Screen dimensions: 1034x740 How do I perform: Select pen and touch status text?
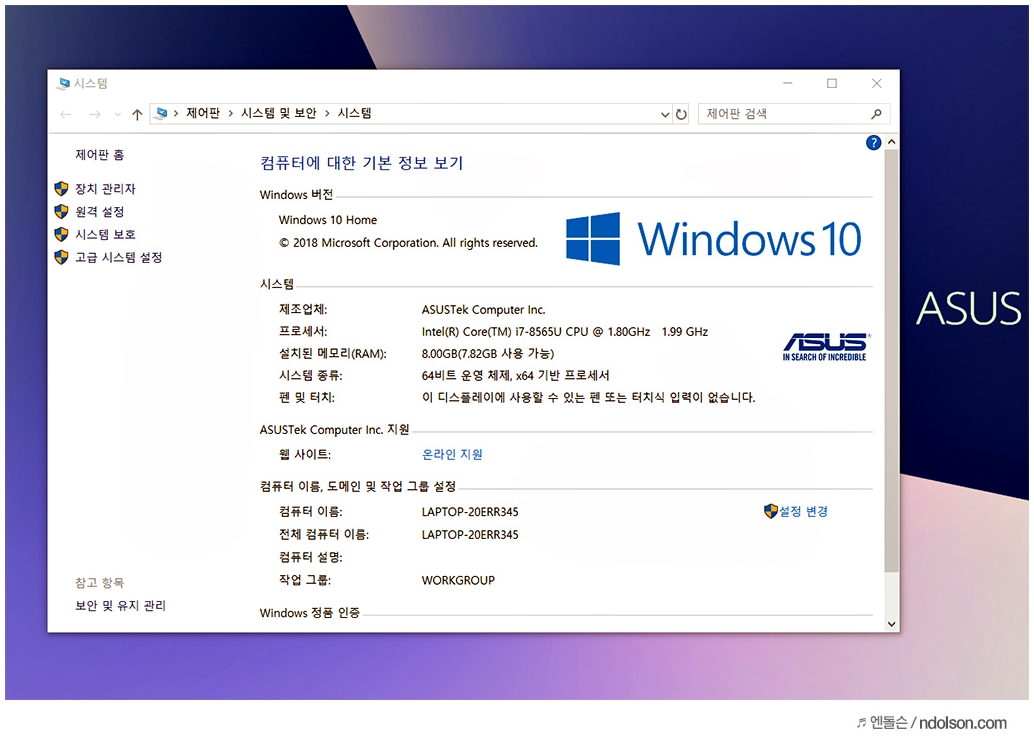589,398
